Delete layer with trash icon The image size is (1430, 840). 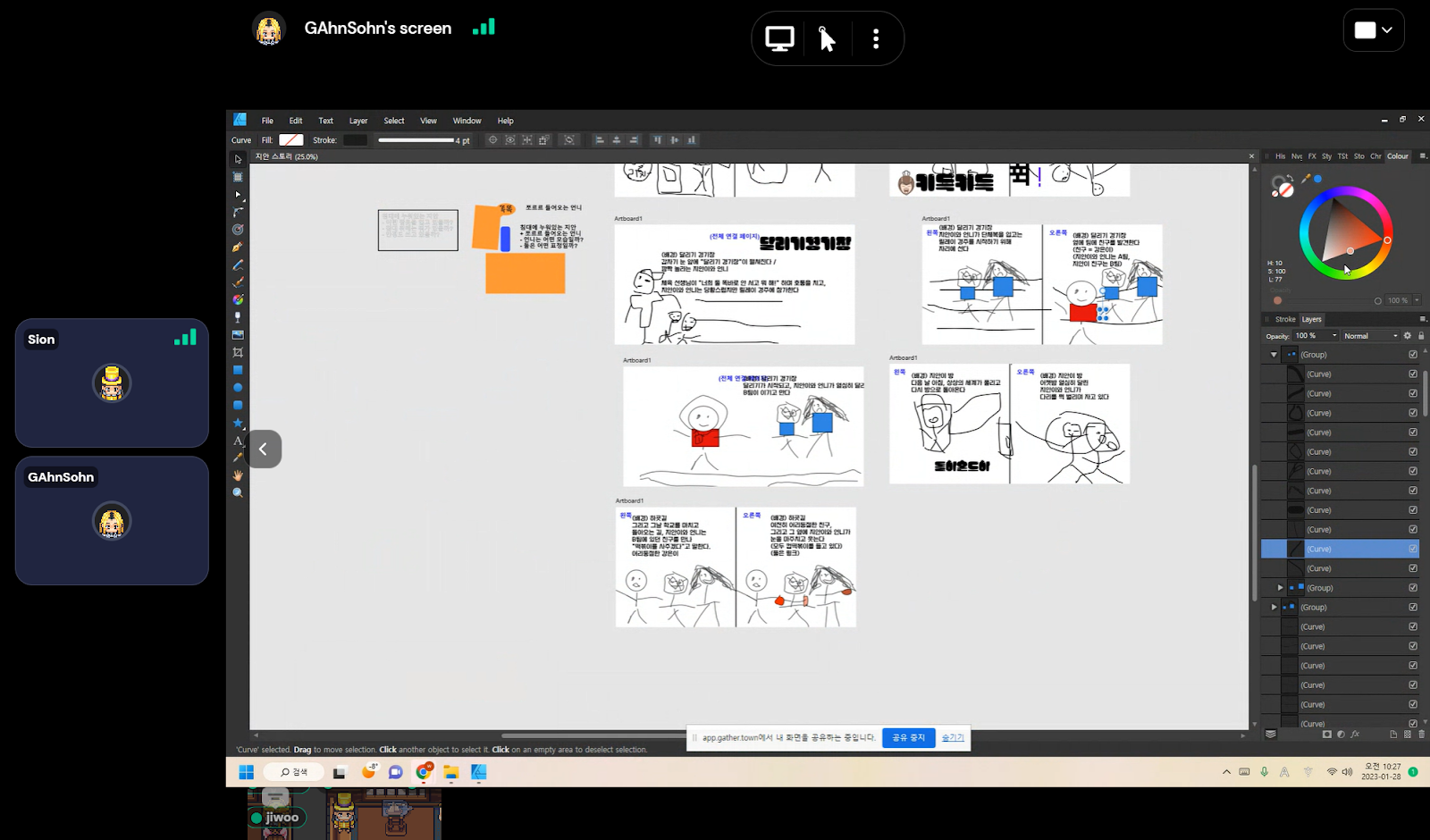click(x=1421, y=735)
